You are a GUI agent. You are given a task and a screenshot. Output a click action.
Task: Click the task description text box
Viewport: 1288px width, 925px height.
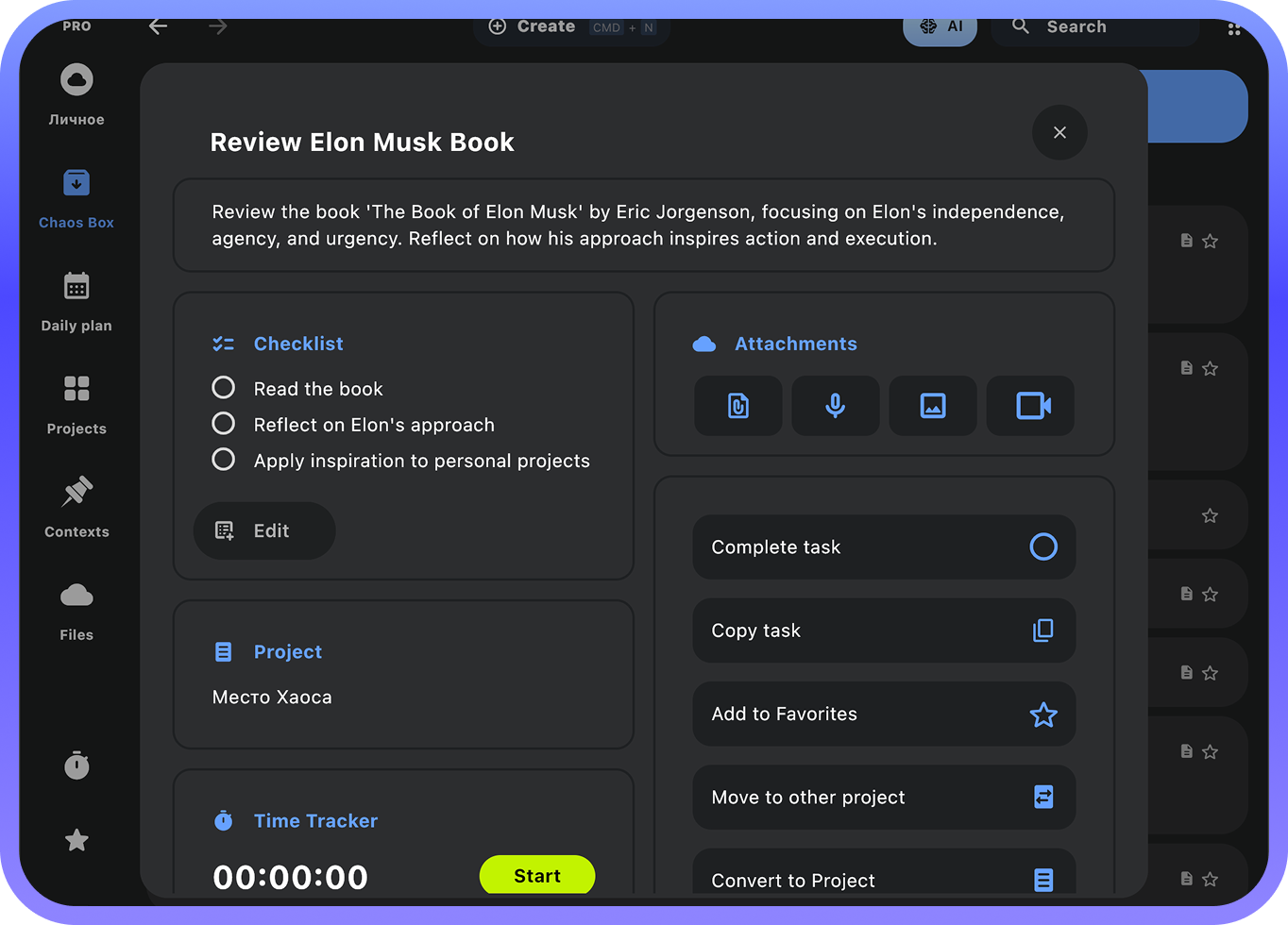pos(644,226)
